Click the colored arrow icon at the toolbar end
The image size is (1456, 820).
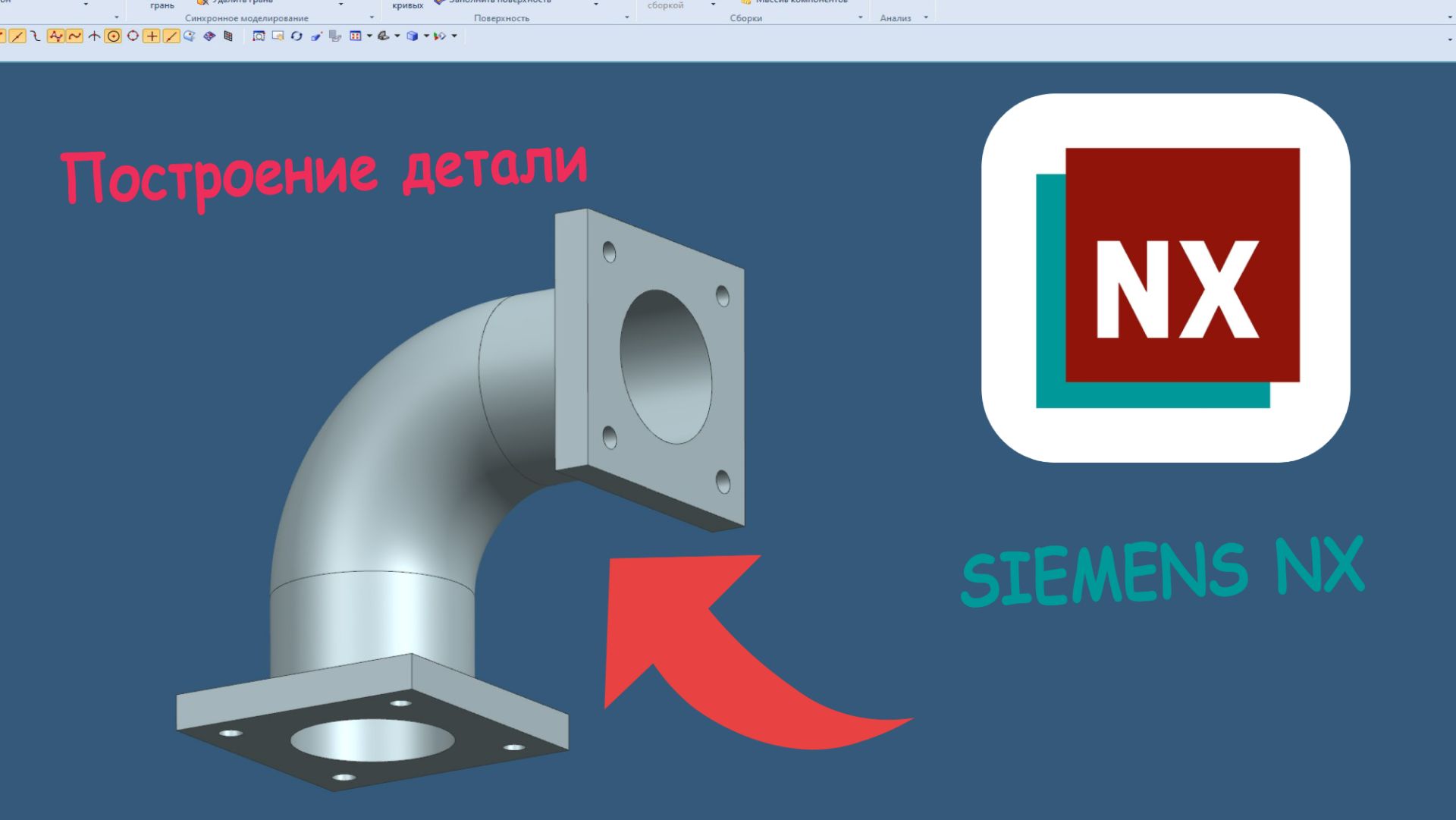click(440, 36)
